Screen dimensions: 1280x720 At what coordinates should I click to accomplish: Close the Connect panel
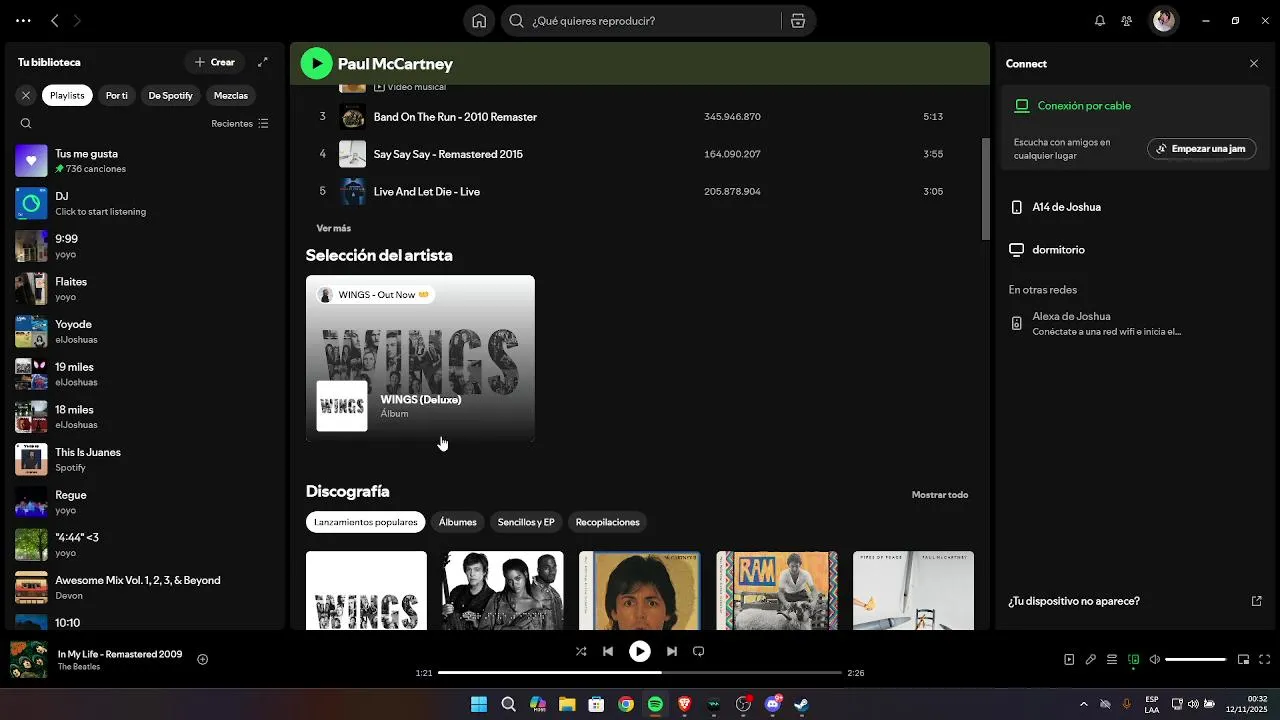pos(1254,63)
